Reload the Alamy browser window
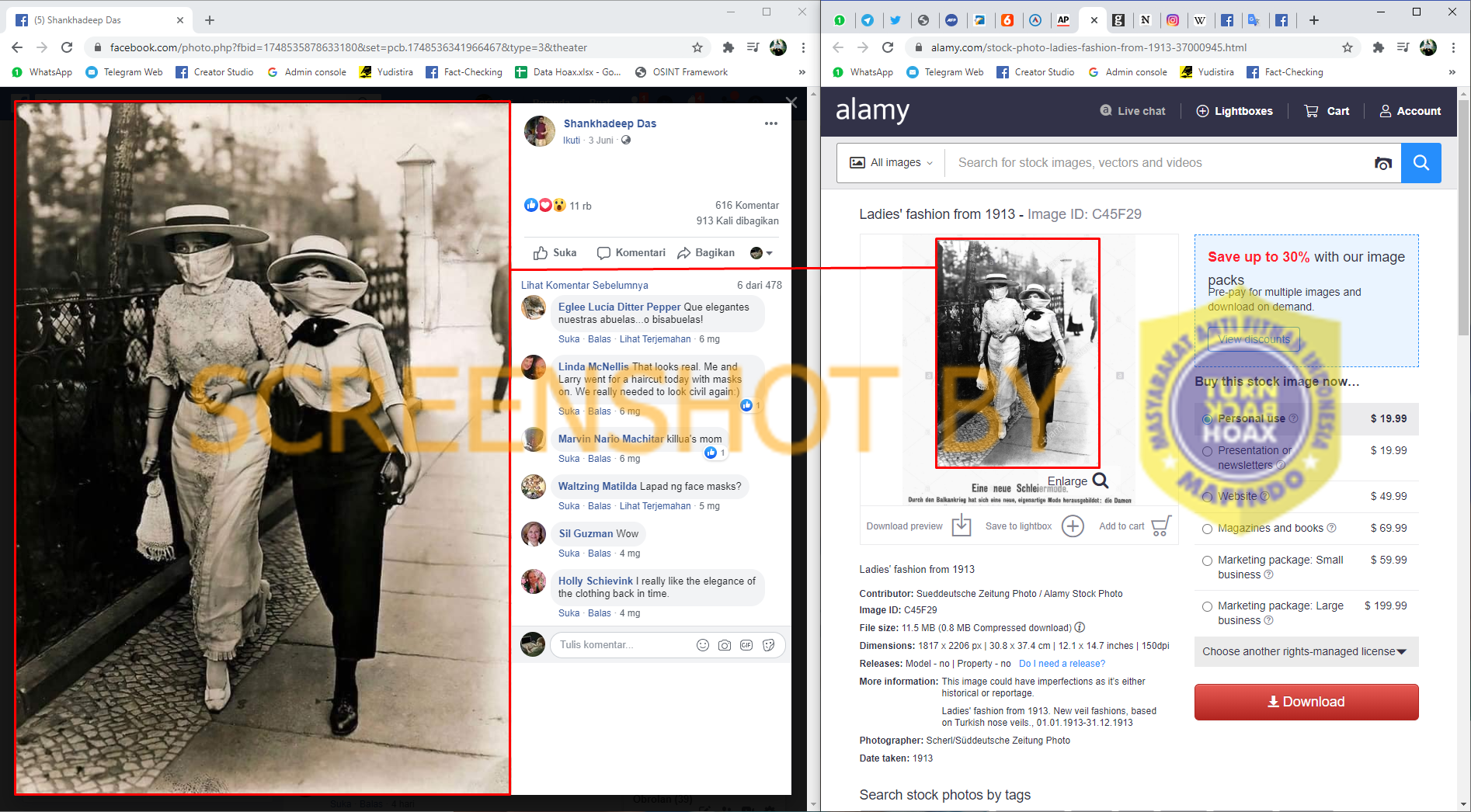Screen dimensions: 1471x812 [888, 47]
